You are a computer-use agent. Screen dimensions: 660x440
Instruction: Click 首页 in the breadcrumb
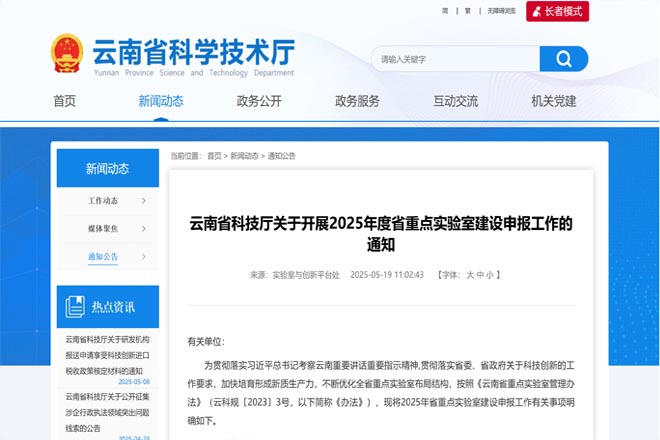214,156
